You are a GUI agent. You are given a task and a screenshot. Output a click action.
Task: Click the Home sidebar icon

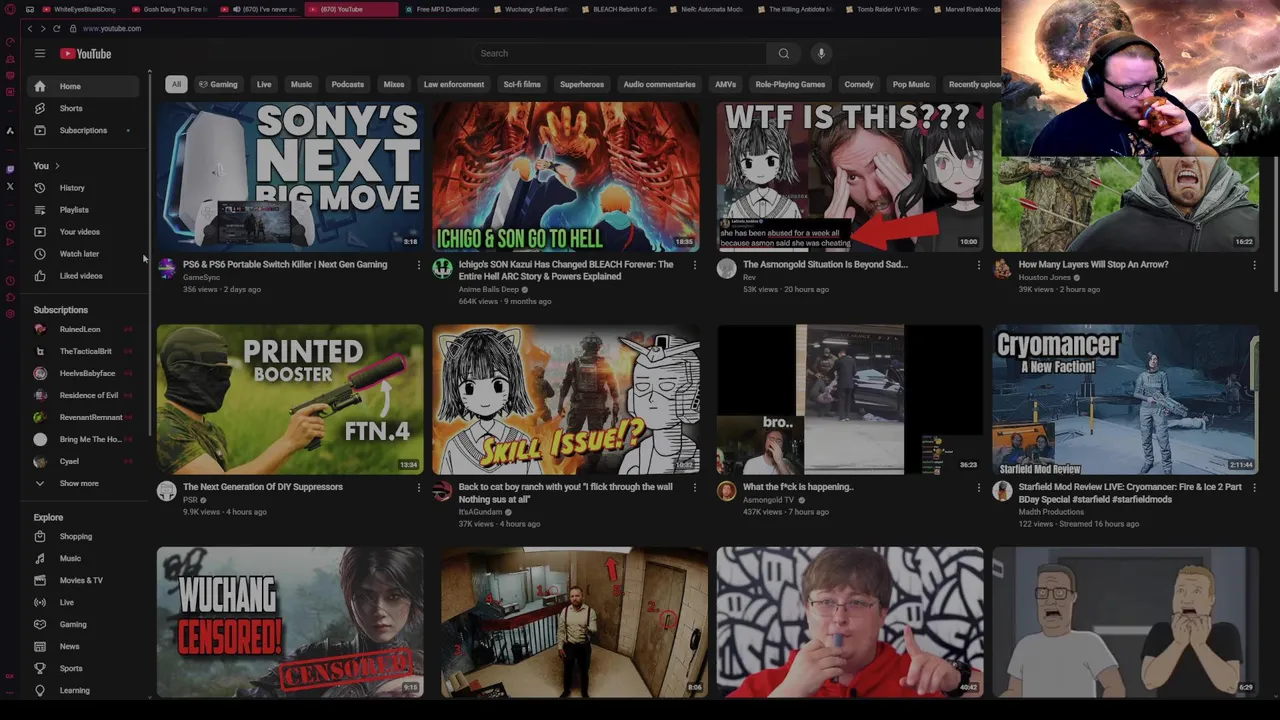tap(40, 86)
